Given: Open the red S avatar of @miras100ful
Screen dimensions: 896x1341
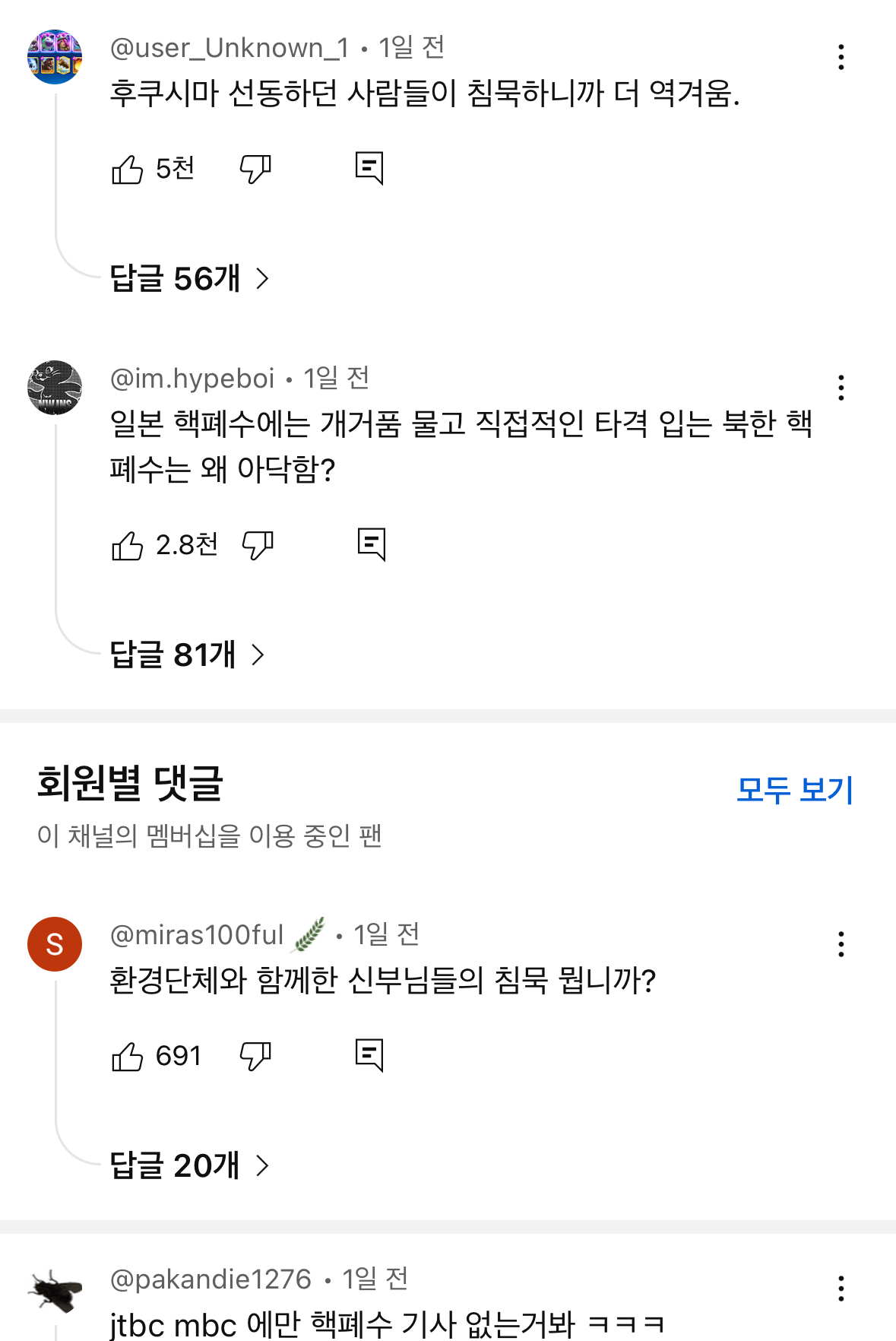Looking at the screenshot, I should click(x=55, y=944).
